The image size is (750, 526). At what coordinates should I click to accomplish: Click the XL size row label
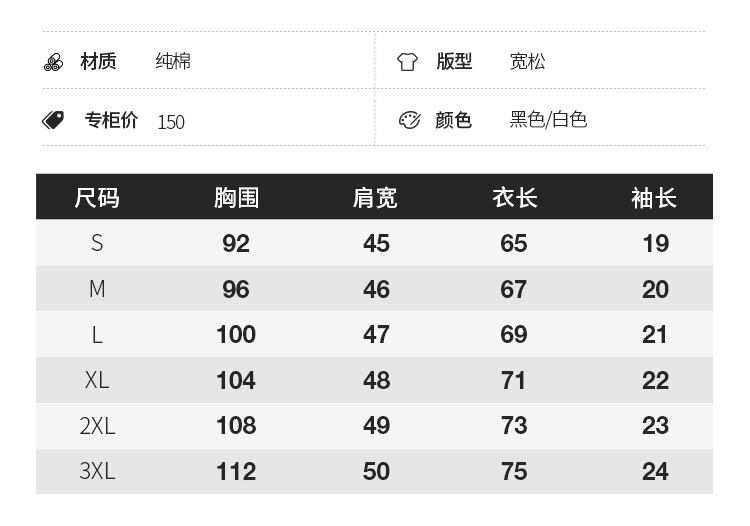pyautogui.click(x=97, y=380)
